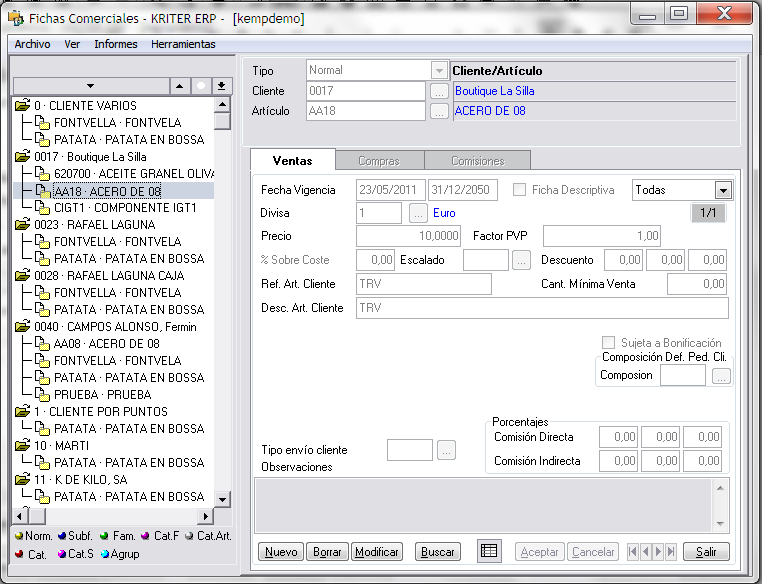Image resolution: width=762 pixels, height=584 pixels.
Task: Open the folder icon for 0023 RAFAEL LAGUNA
Action: point(22,224)
